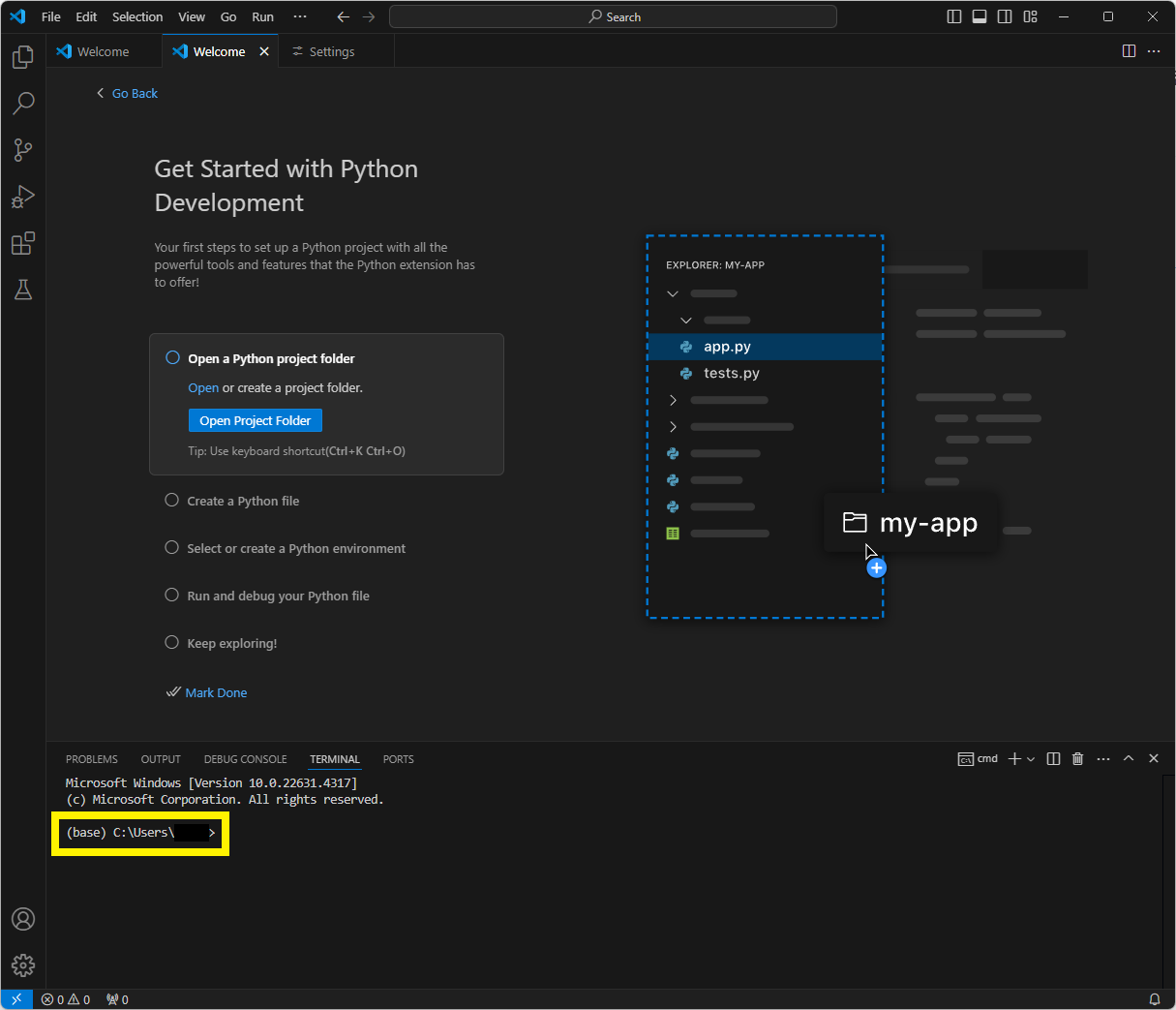Click the terminal prompt line
This screenshot has height=1010, width=1176.
click(141, 833)
